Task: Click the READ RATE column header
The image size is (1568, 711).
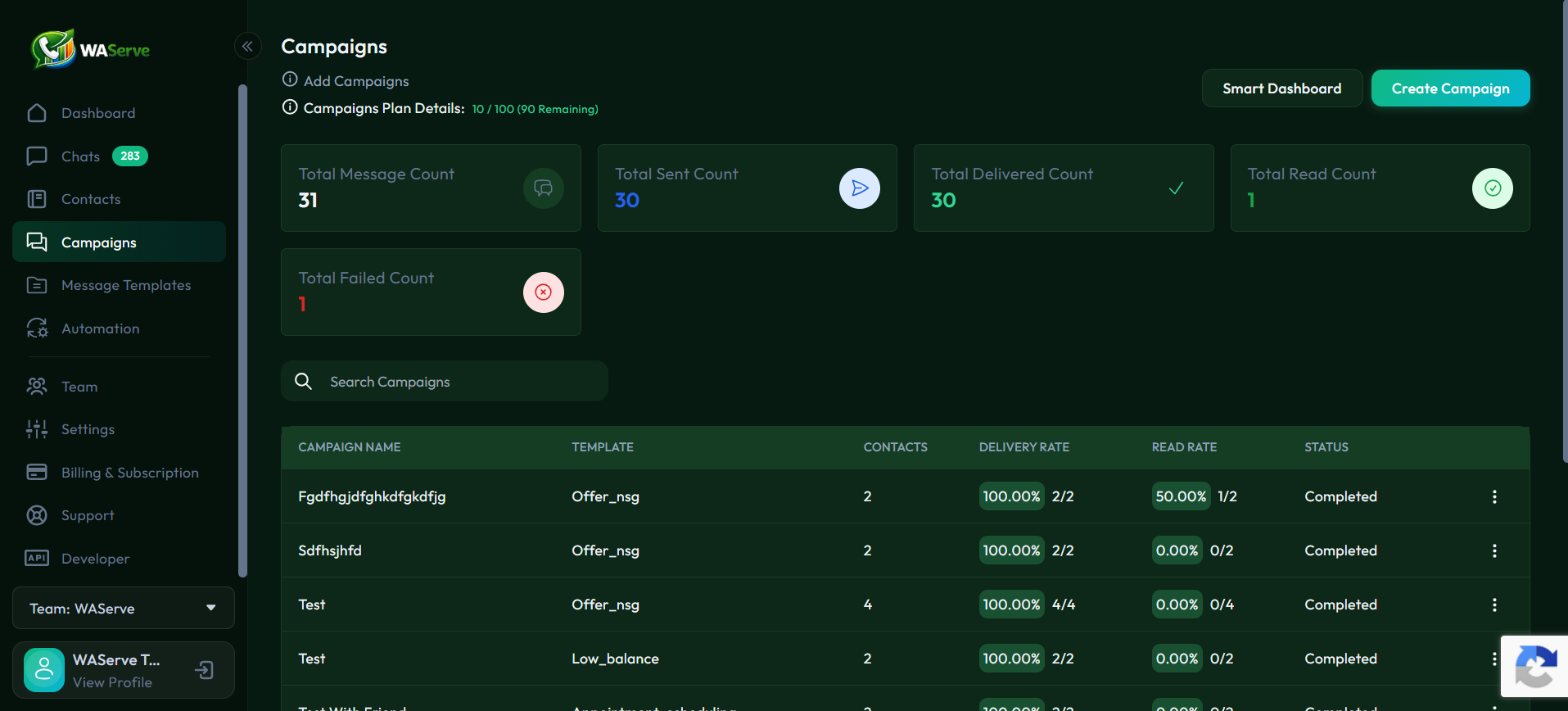Action: click(x=1184, y=447)
